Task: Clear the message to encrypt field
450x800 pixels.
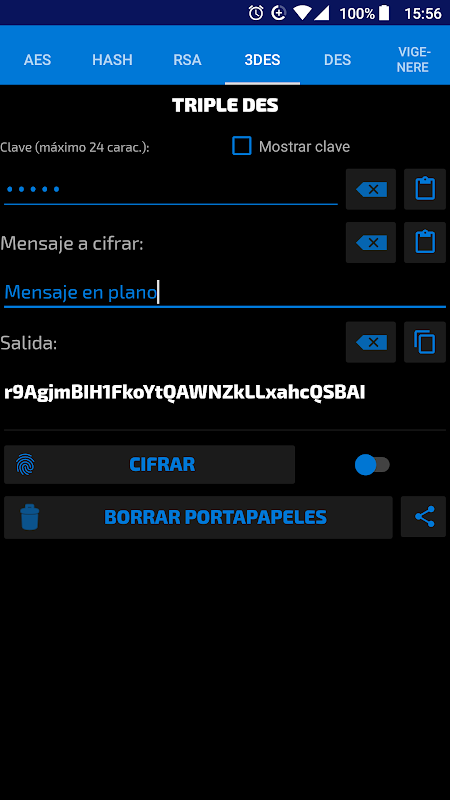Action: 371,242
